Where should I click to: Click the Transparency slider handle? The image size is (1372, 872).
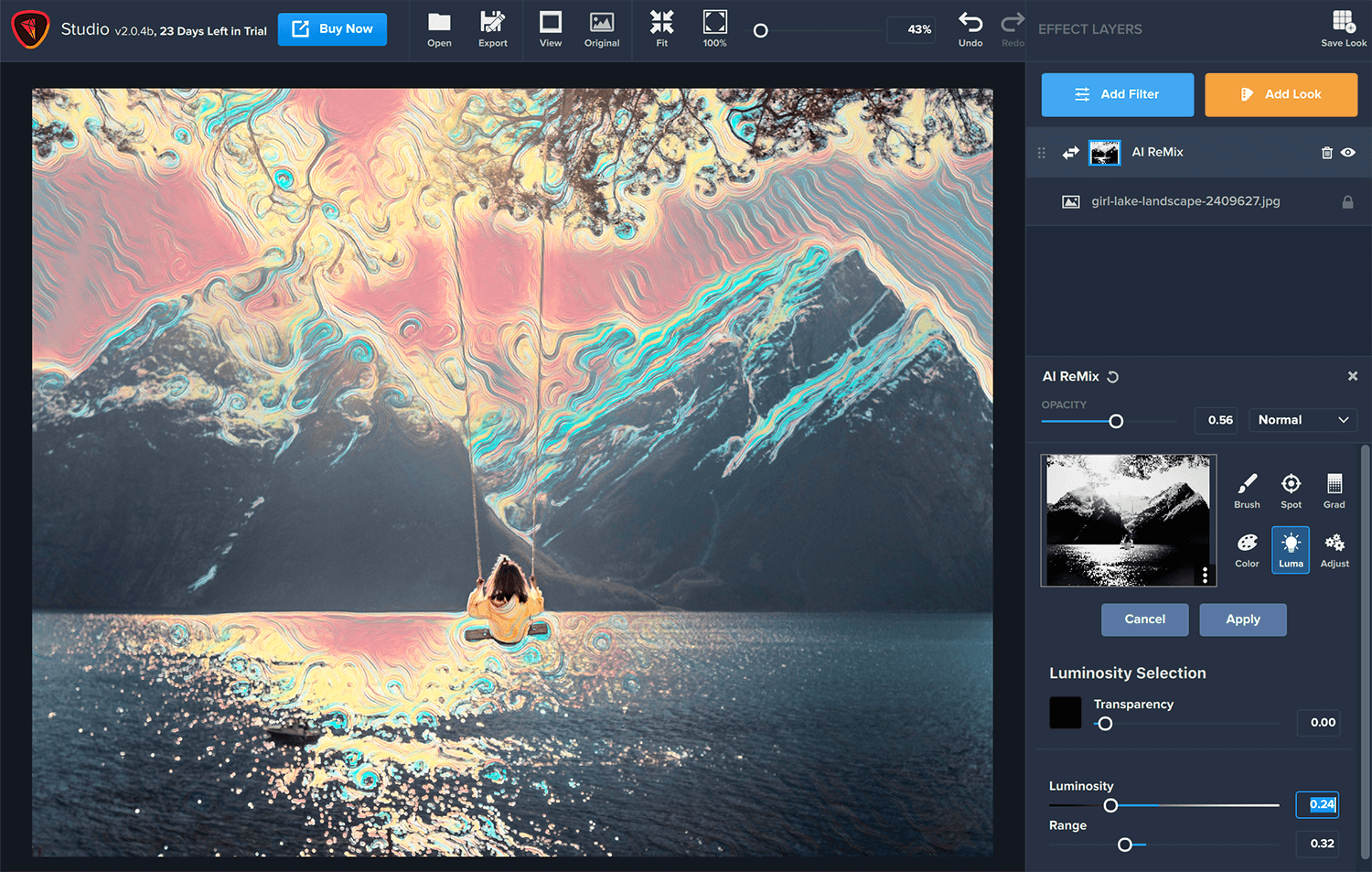coord(1105,724)
